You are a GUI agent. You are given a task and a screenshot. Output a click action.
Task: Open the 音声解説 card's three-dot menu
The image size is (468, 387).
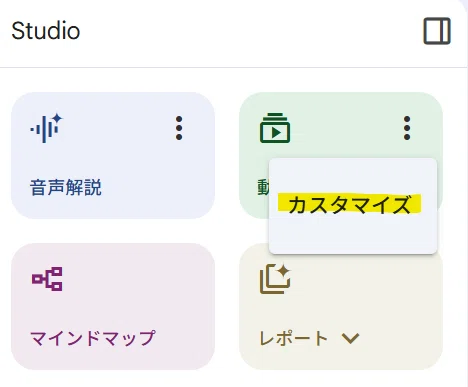tap(179, 128)
